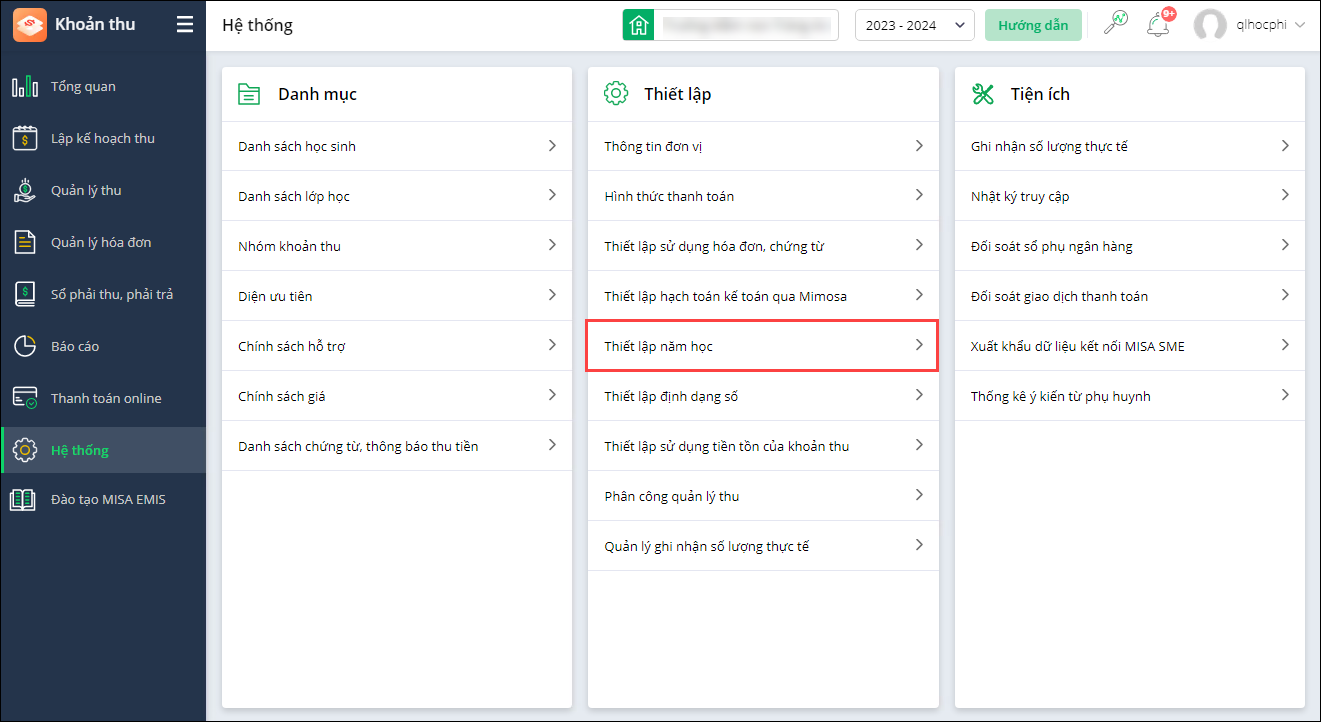Viewport: 1321px width, 722px height.
Task: Click the user avatar picture
Action: [1210, 26]
